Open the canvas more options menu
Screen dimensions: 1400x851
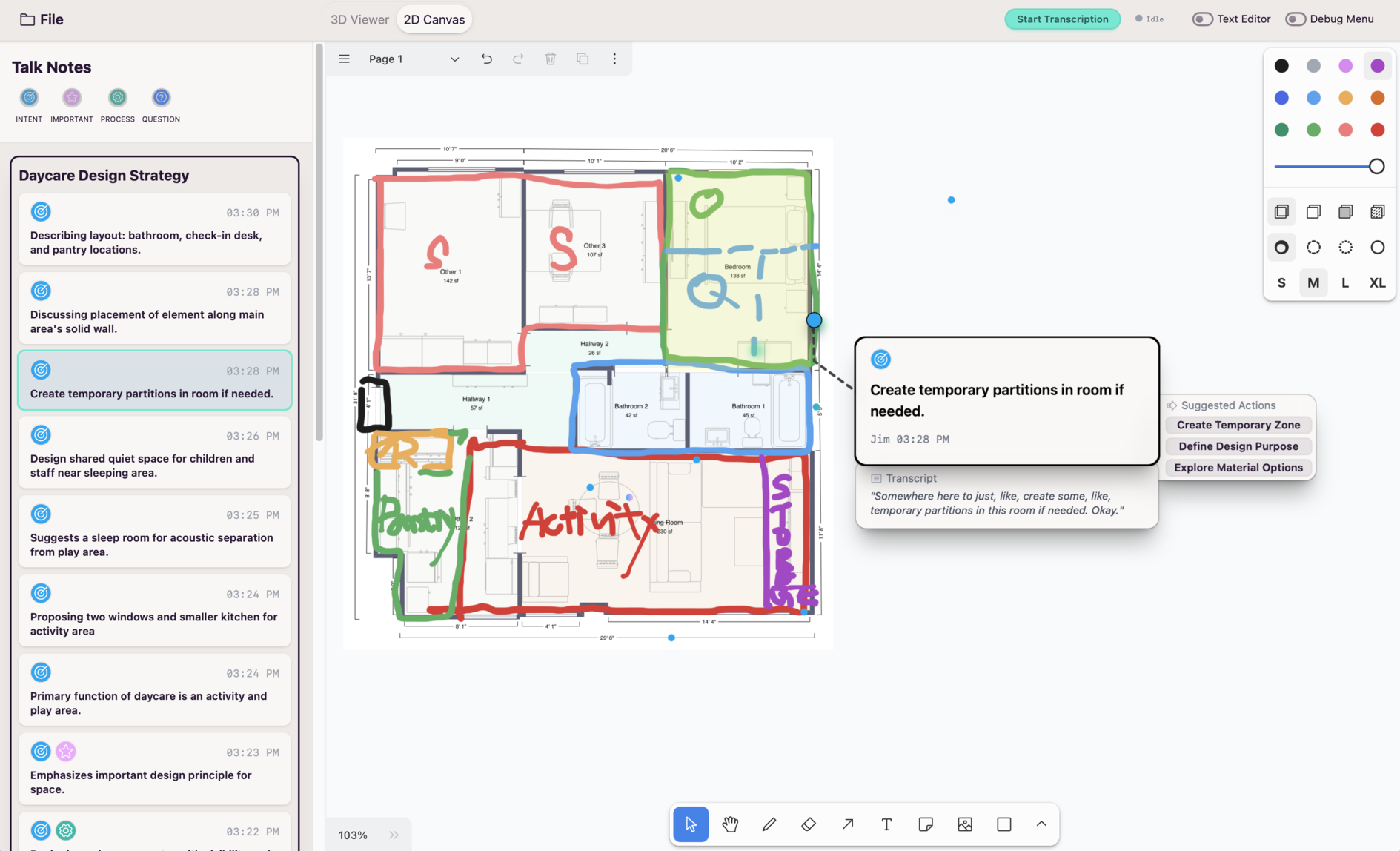pos(614,59)
